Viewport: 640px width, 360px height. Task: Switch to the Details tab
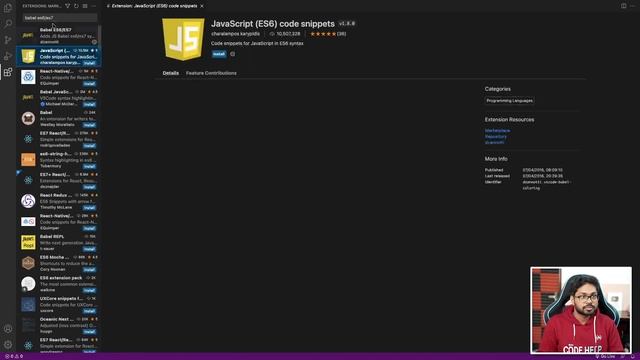click(x=171, y=73)
